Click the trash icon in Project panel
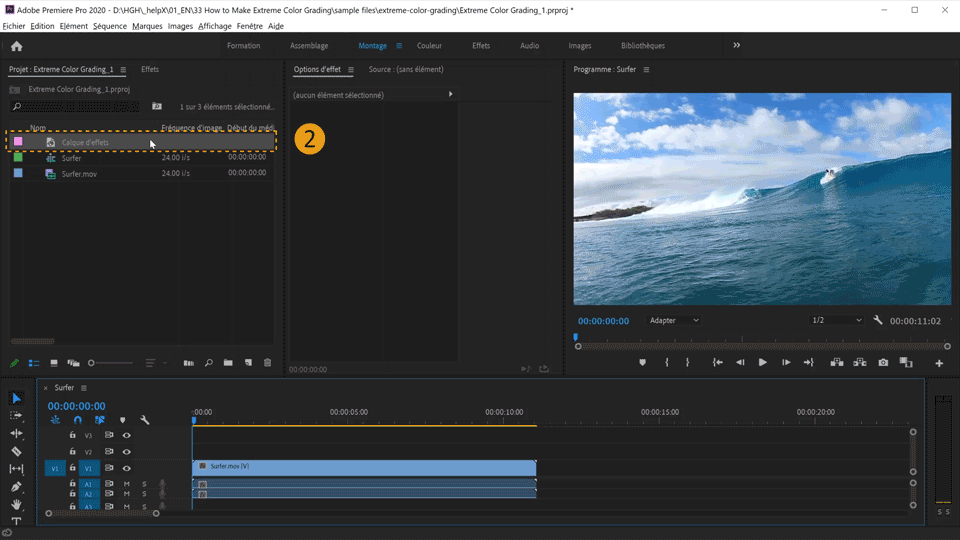 click(267, 363)
